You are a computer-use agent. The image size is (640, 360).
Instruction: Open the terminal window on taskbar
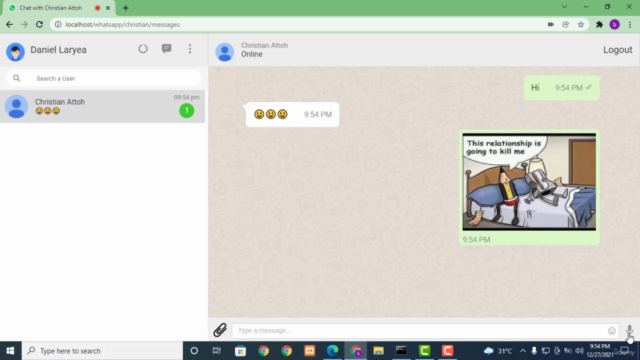pyautogui.click(x=401, y=351)
